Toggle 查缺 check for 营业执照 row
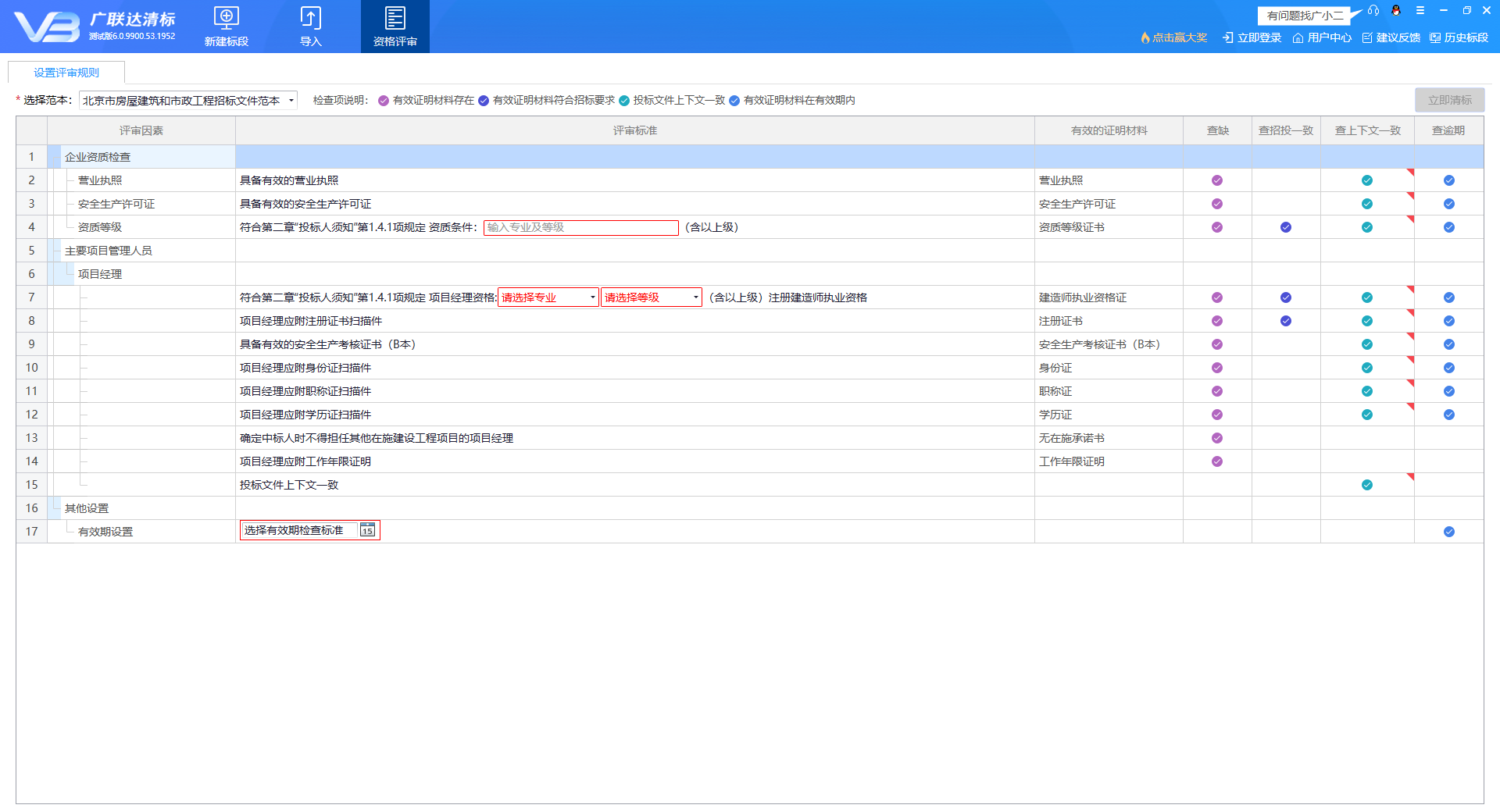This screenshot has height=812, width=1500. coord(1217,180)
